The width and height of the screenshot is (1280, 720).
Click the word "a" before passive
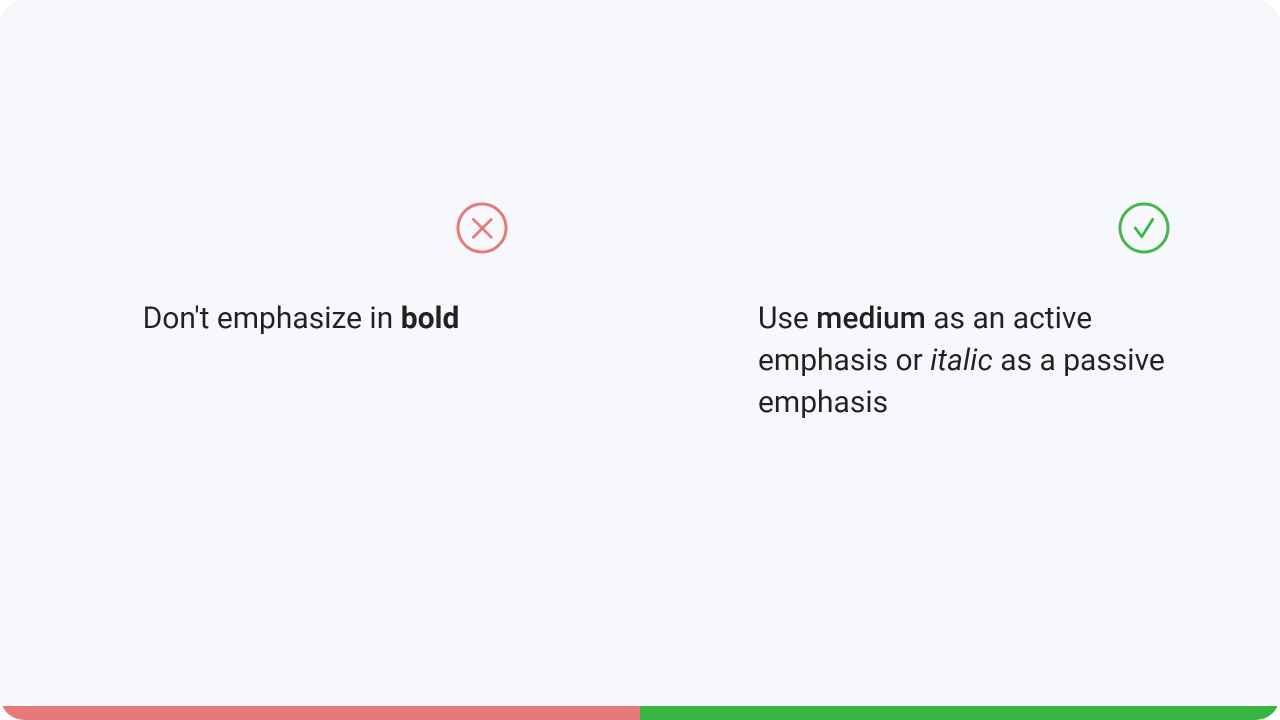coord(1047,362)
